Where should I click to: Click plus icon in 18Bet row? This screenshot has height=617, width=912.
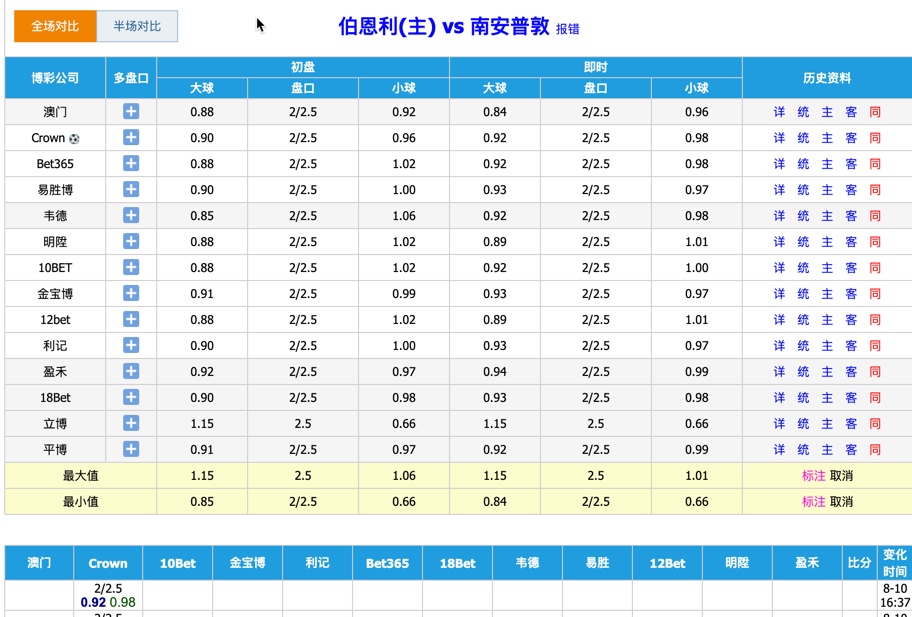pyautogui.click(x=131, y=397)
